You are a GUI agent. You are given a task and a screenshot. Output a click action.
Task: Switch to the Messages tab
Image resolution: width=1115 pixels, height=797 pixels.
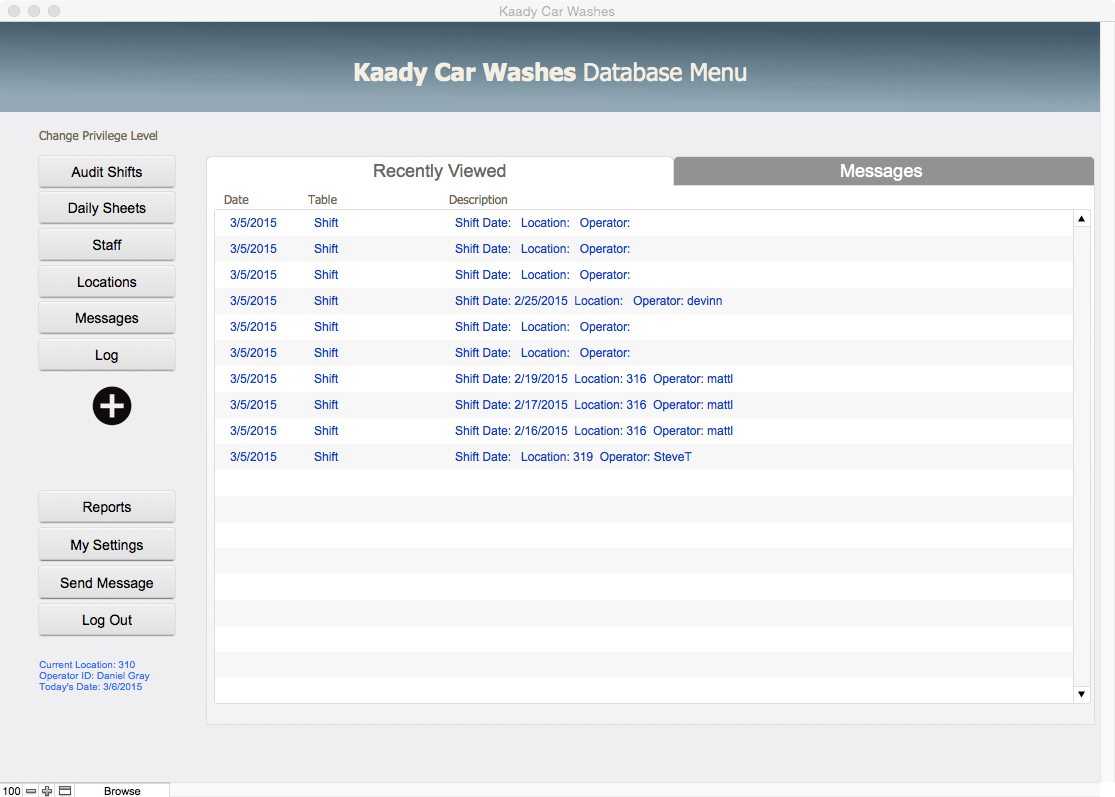click(883, 171)
